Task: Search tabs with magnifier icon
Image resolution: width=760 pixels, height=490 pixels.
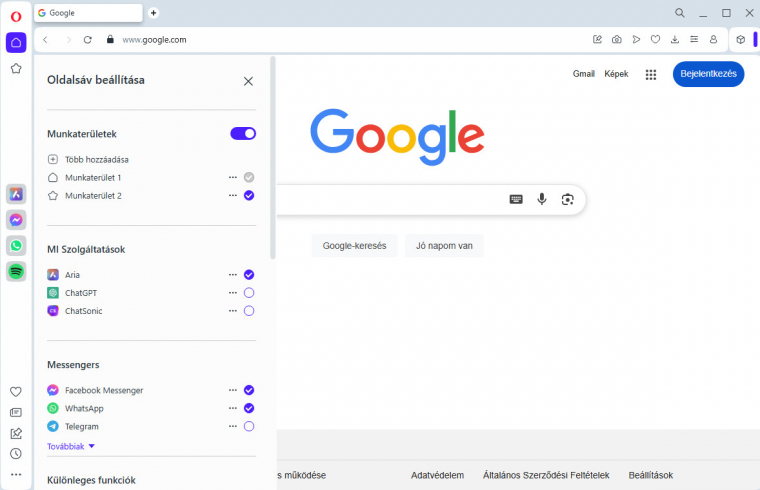Action: pos(680,13)
